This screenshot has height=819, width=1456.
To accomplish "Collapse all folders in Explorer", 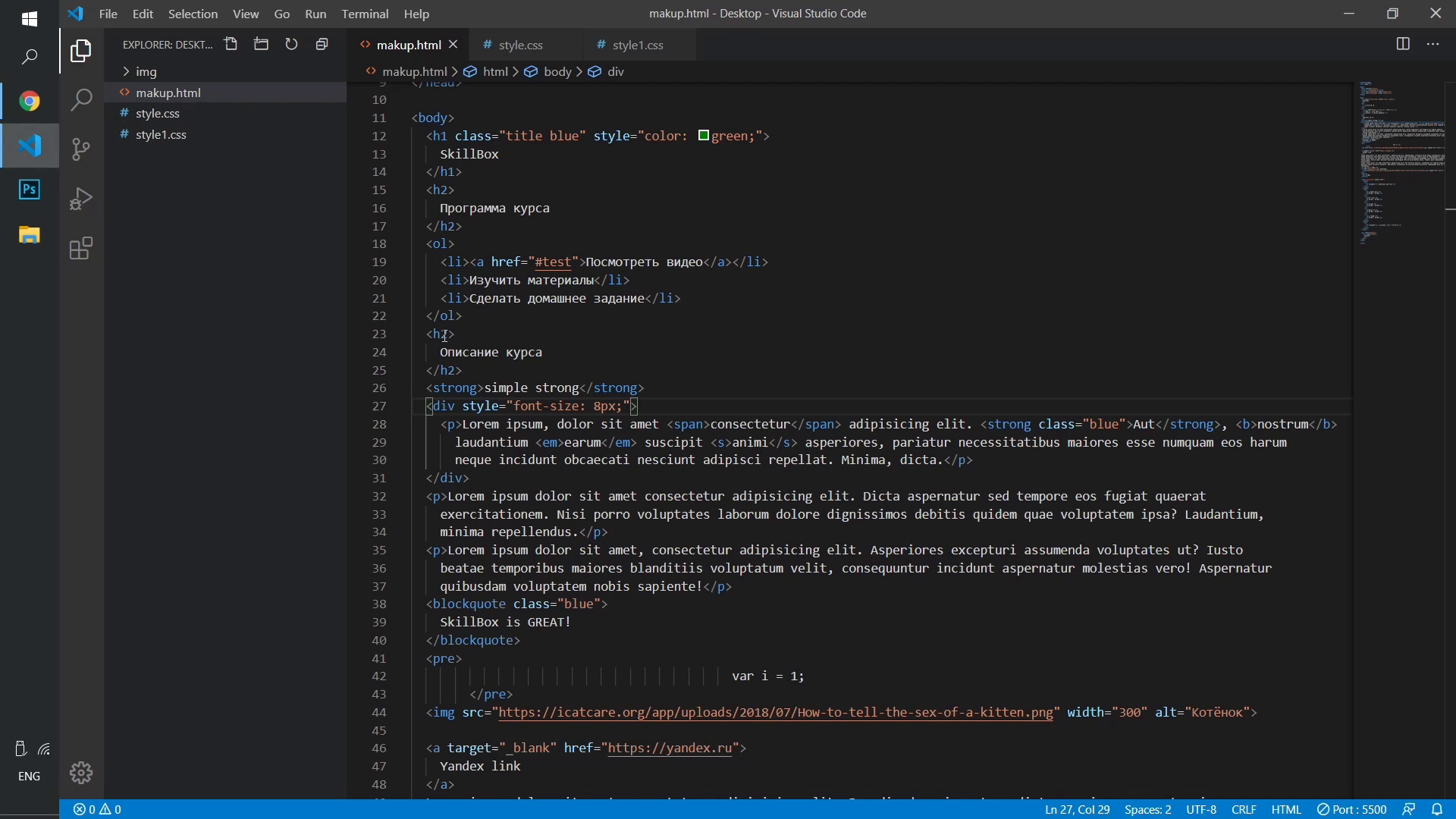I will (322, 45).
